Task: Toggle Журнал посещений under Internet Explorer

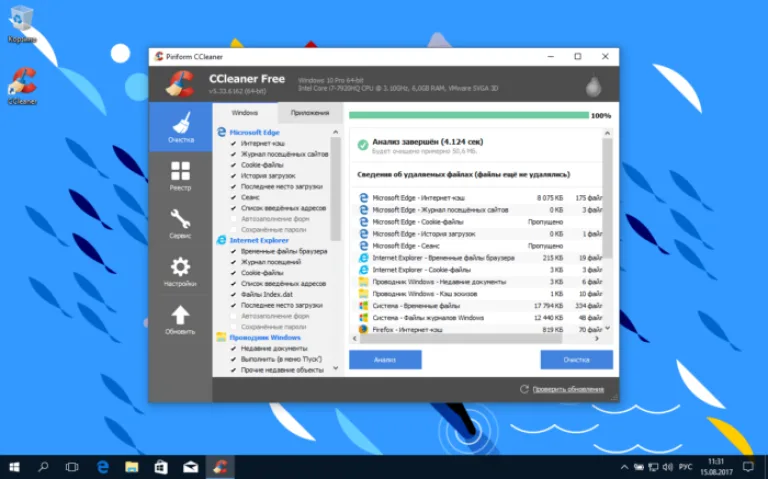Action: point(234,262)
